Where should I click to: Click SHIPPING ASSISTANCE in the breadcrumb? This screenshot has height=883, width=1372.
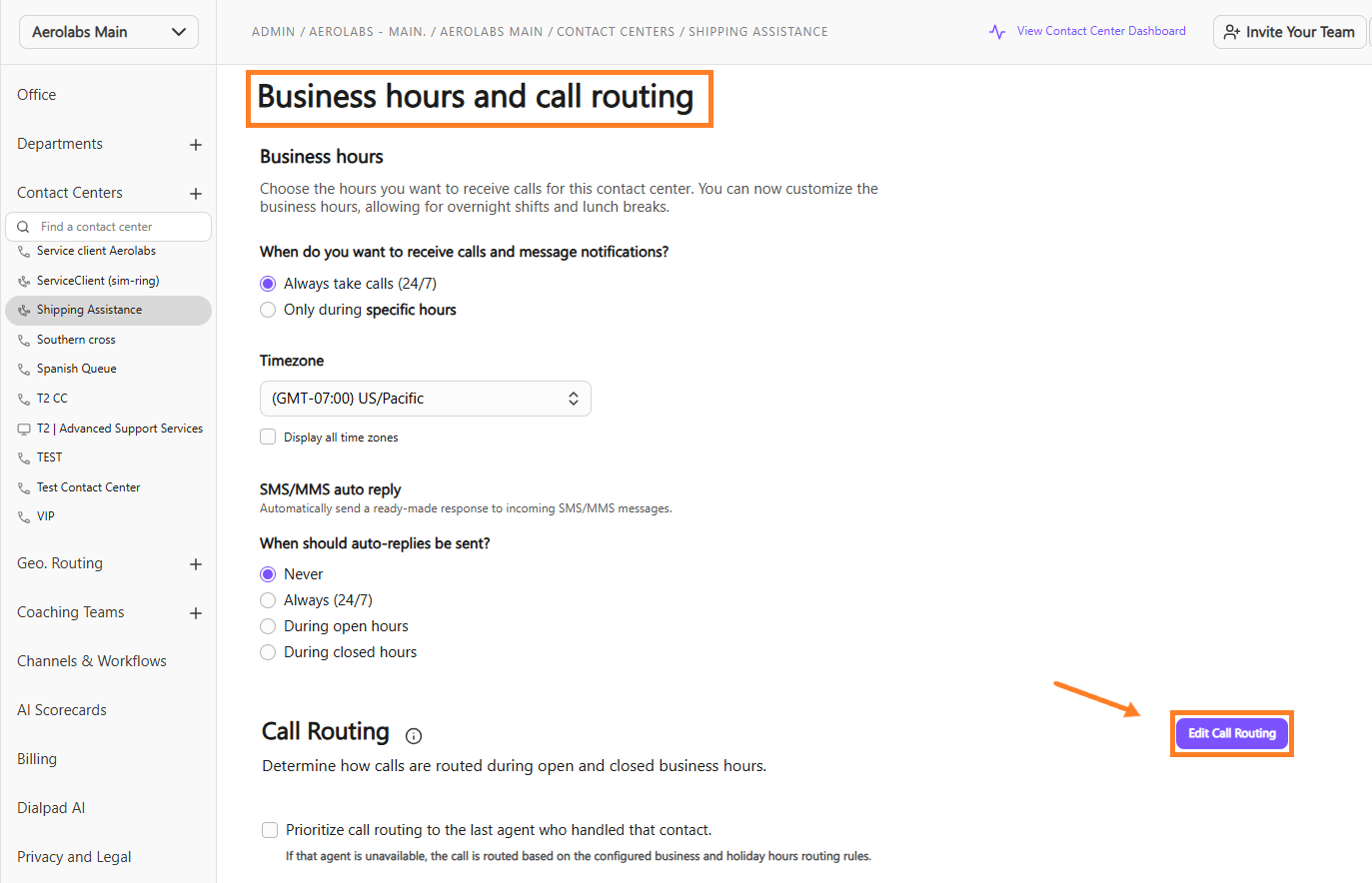pyautogui.click(x=758, y=32)
